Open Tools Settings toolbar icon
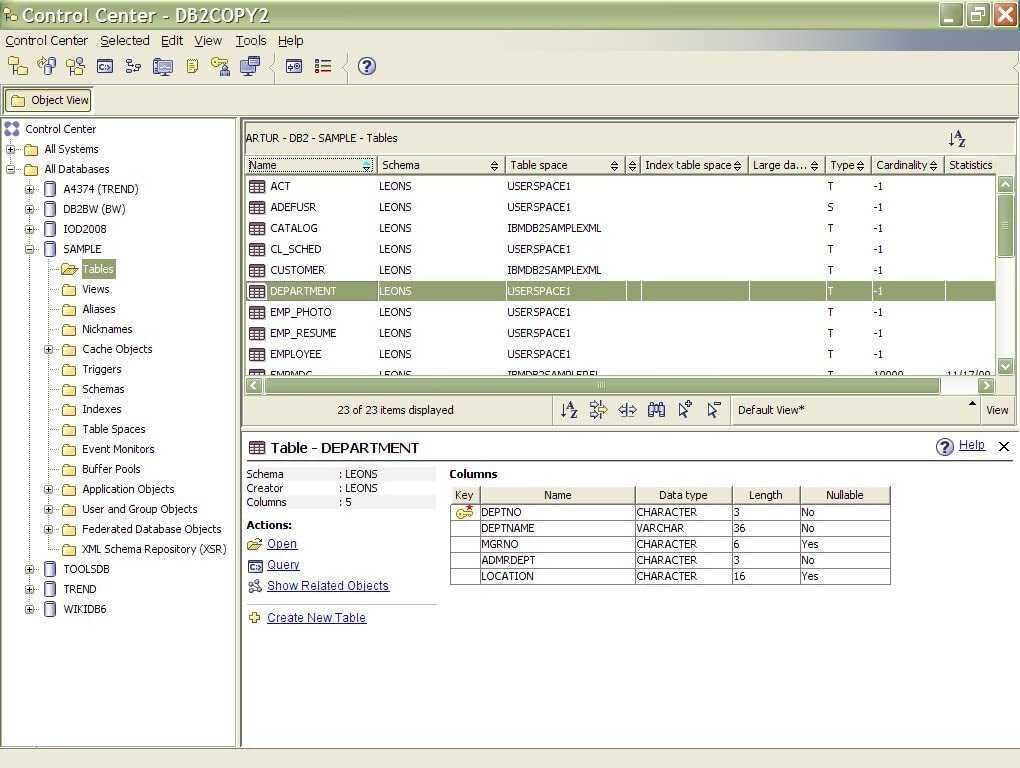 (x=294, y=66)
